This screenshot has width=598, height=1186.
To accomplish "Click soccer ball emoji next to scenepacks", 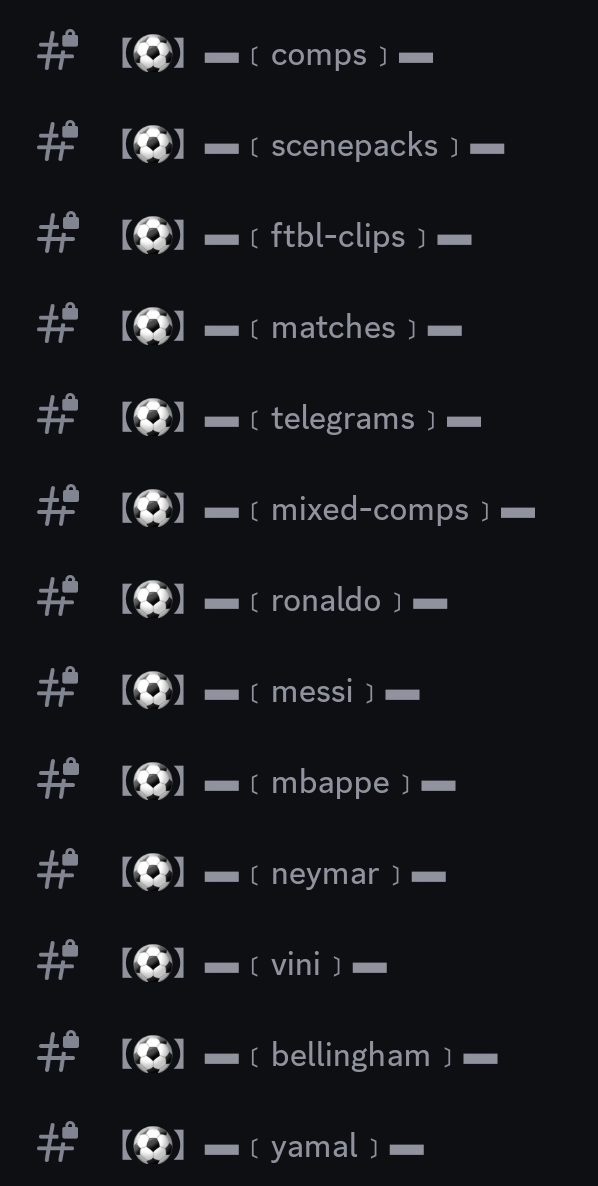I will [x=153, y=145].
